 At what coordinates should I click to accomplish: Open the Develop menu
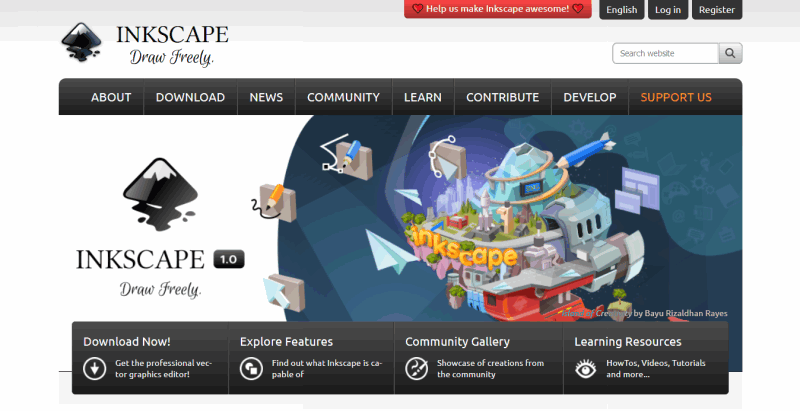coord(590,97)
